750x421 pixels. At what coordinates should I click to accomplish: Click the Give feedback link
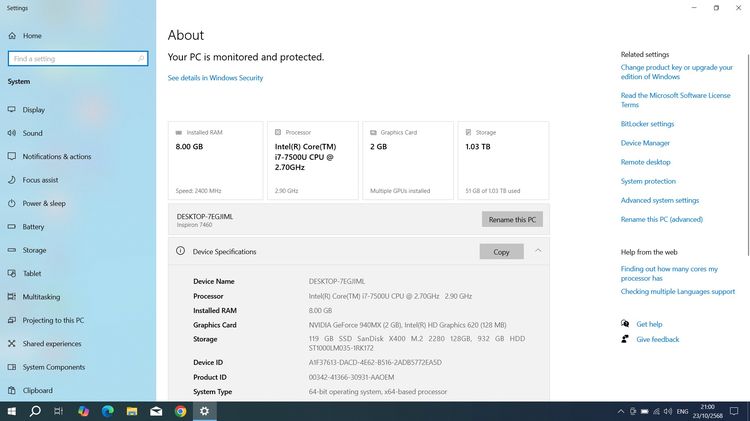click(x=658, y=340)
